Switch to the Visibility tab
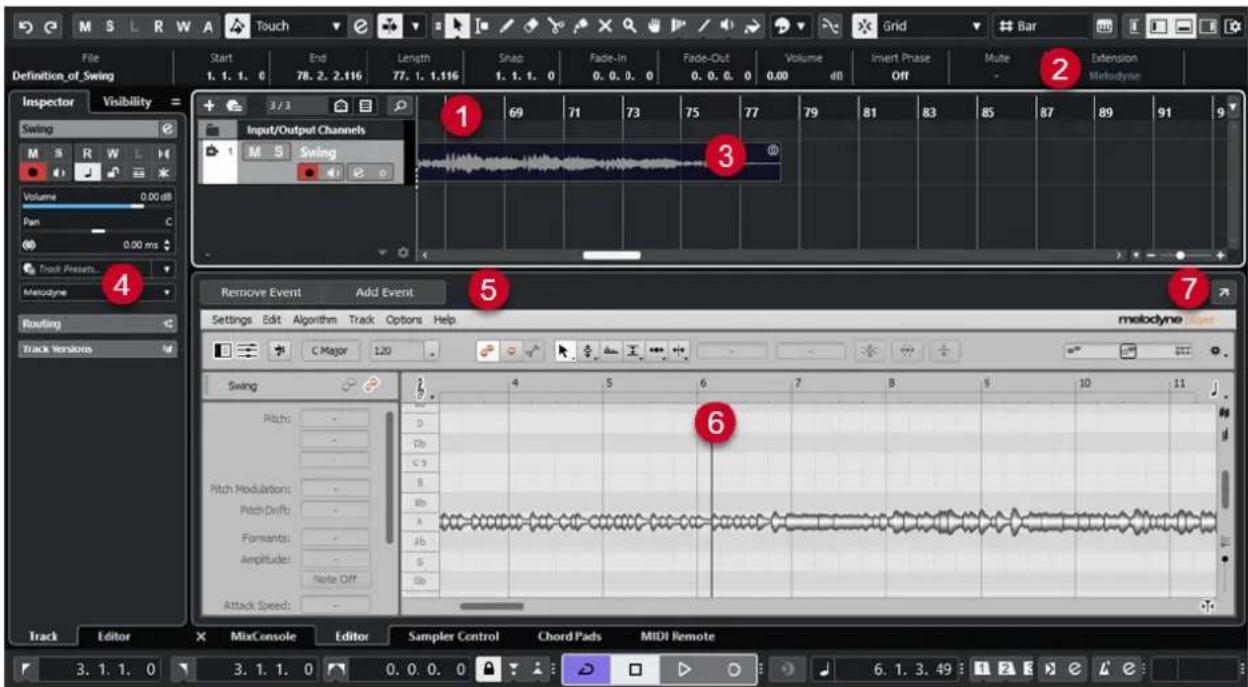 tap(127, 102)
